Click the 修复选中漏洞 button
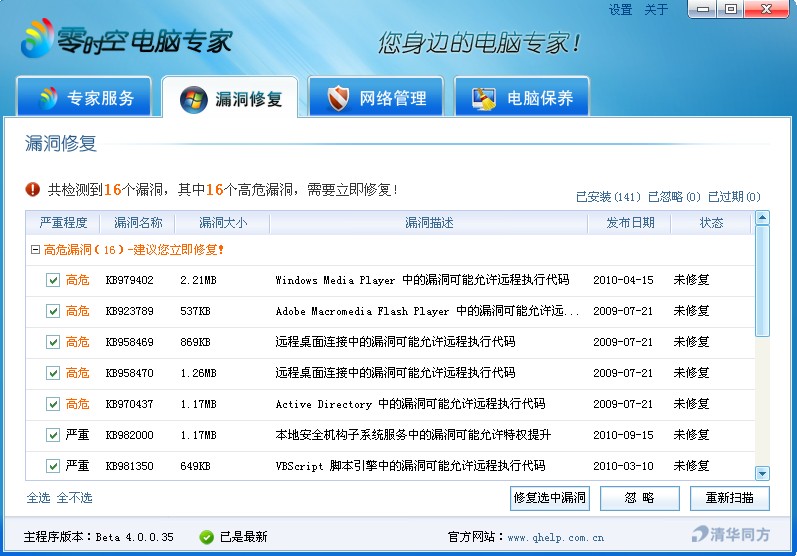 tap(549, 498)
